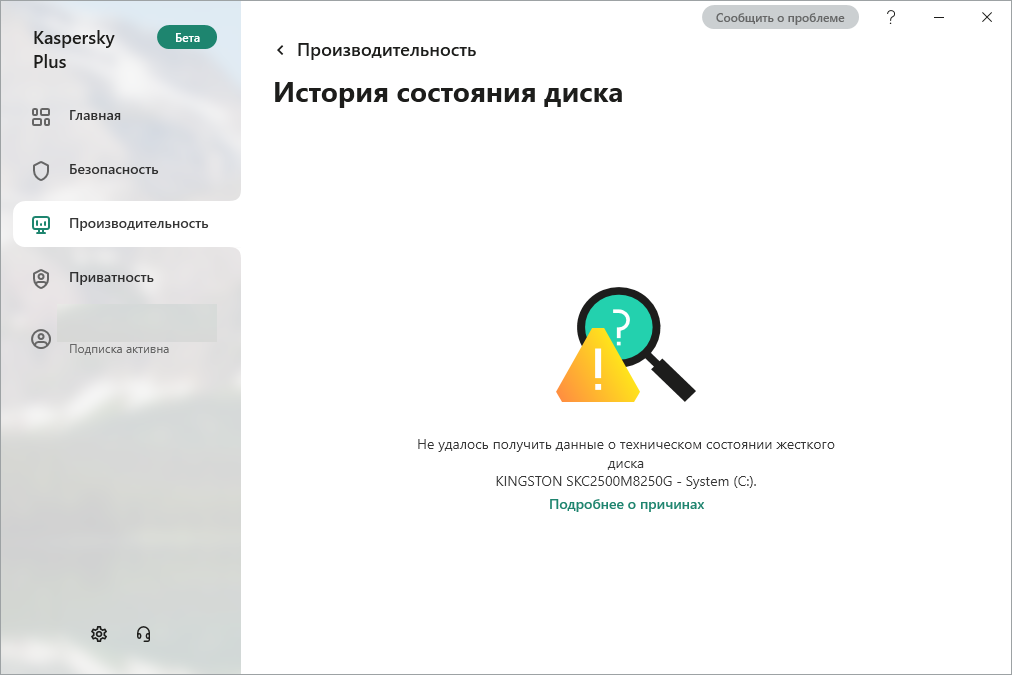Select the Производительность sidebar section
This screenshot has width=1012, height=675.
(126, 224)
